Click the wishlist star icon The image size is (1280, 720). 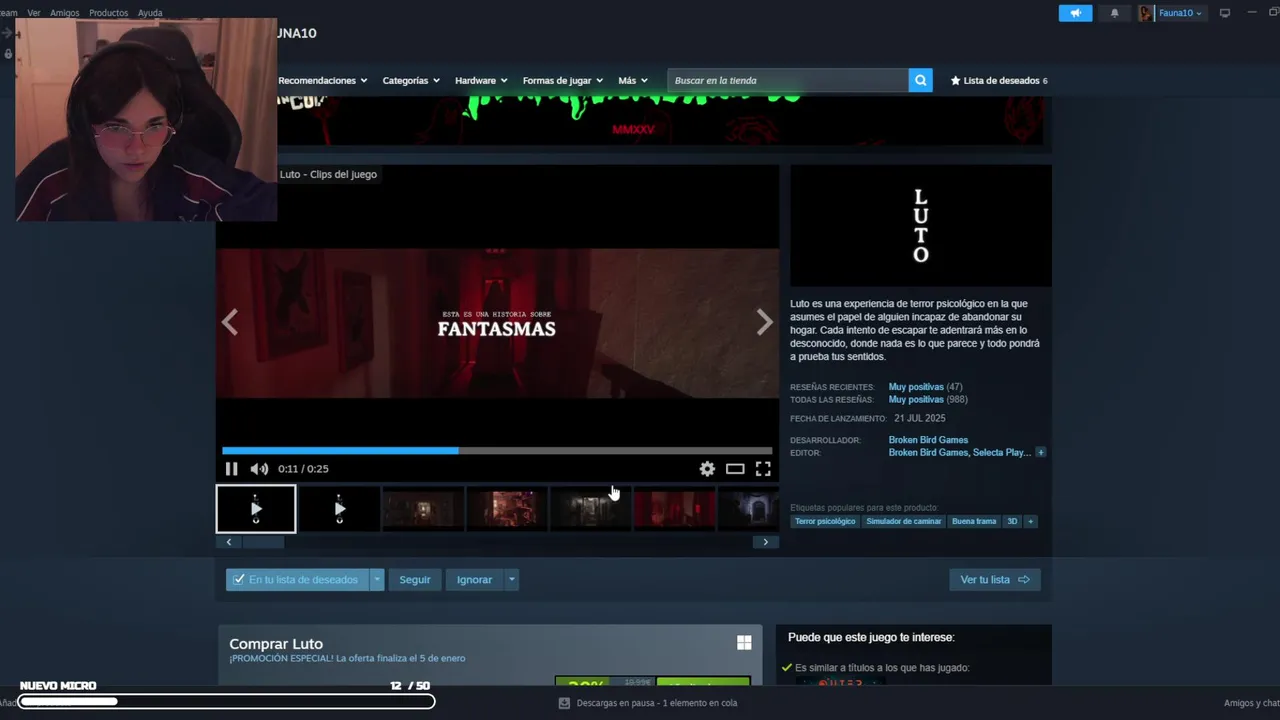coord(955,80)
